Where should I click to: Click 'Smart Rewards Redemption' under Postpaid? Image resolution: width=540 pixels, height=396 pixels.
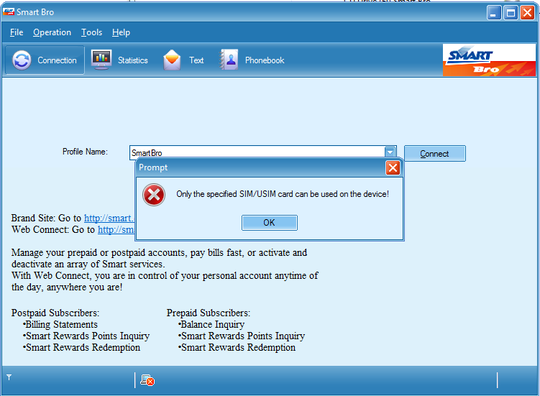point(82,347)
